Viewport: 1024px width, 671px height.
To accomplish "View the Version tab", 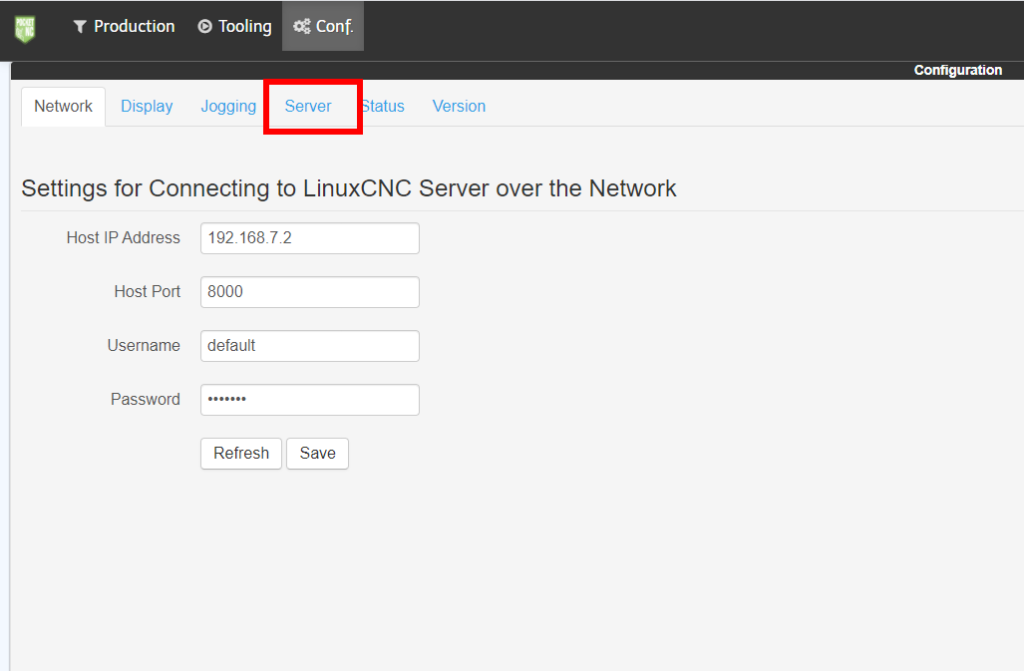I will 459,106.
